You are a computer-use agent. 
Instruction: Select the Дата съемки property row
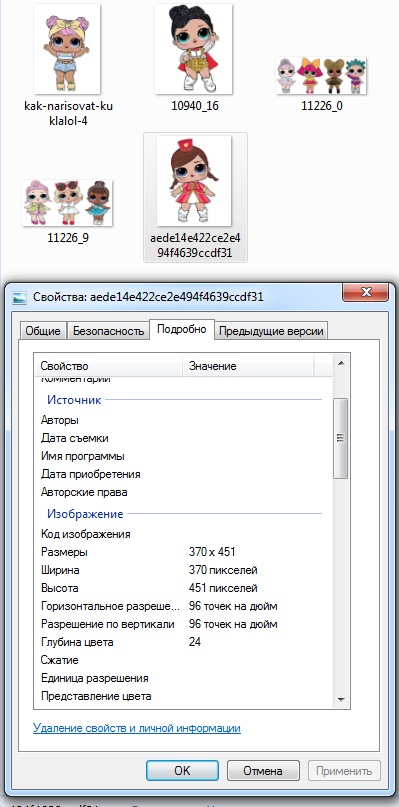pyautogui.click(x=183, y=438)
